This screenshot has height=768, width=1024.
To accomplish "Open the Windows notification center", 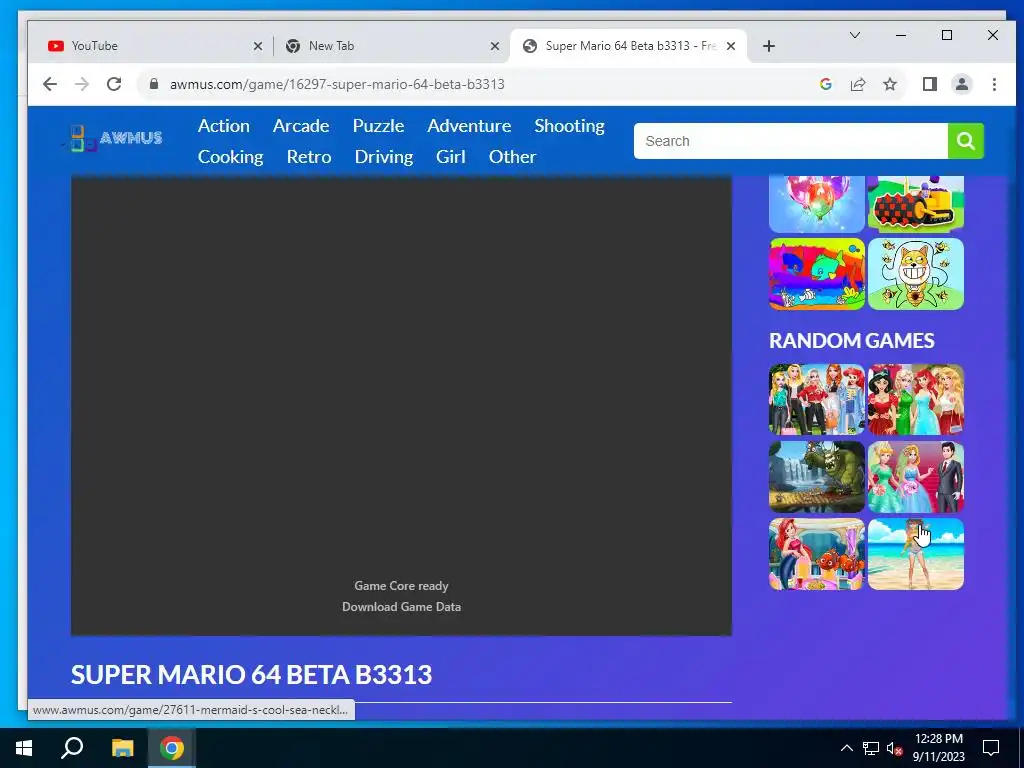I will pyautogui.click(x=991, y=748).
